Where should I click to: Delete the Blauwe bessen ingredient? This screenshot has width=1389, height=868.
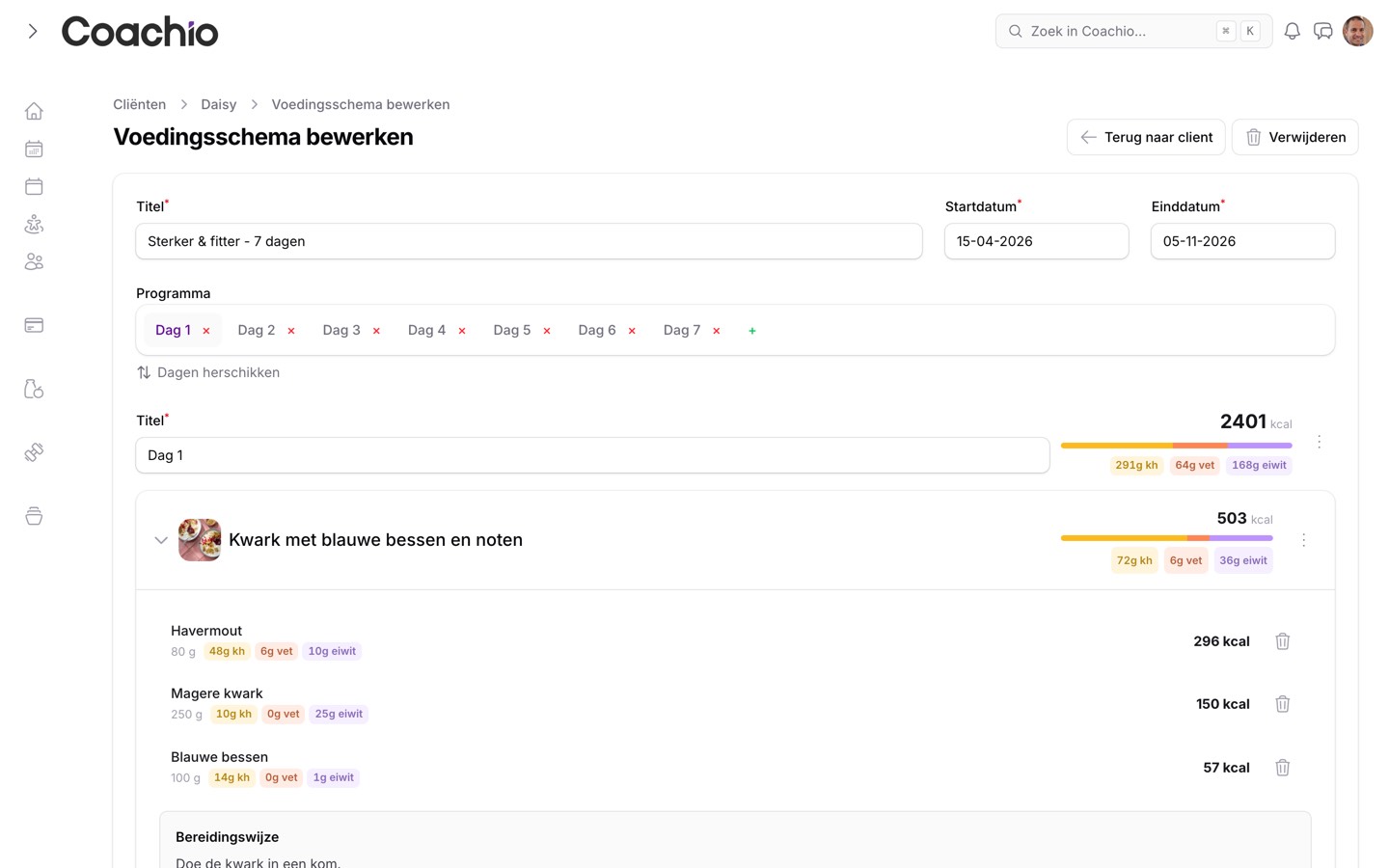(1283, 768)
